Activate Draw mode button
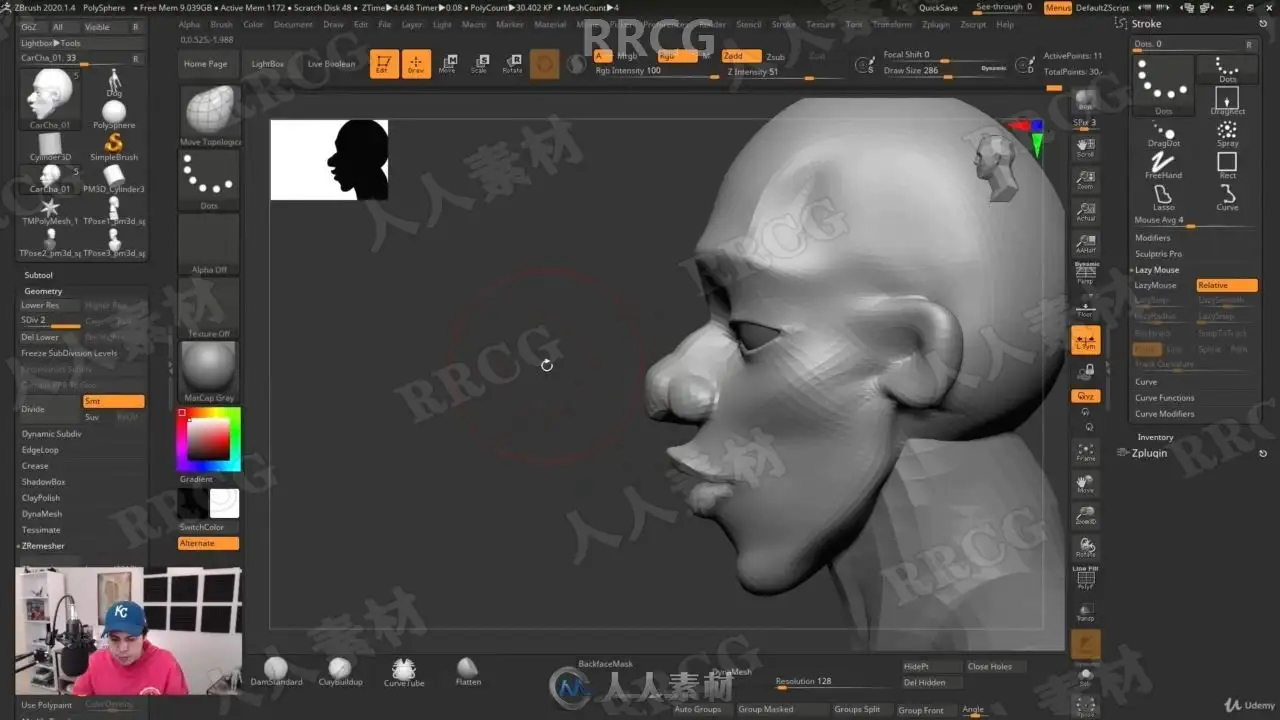 416,64
